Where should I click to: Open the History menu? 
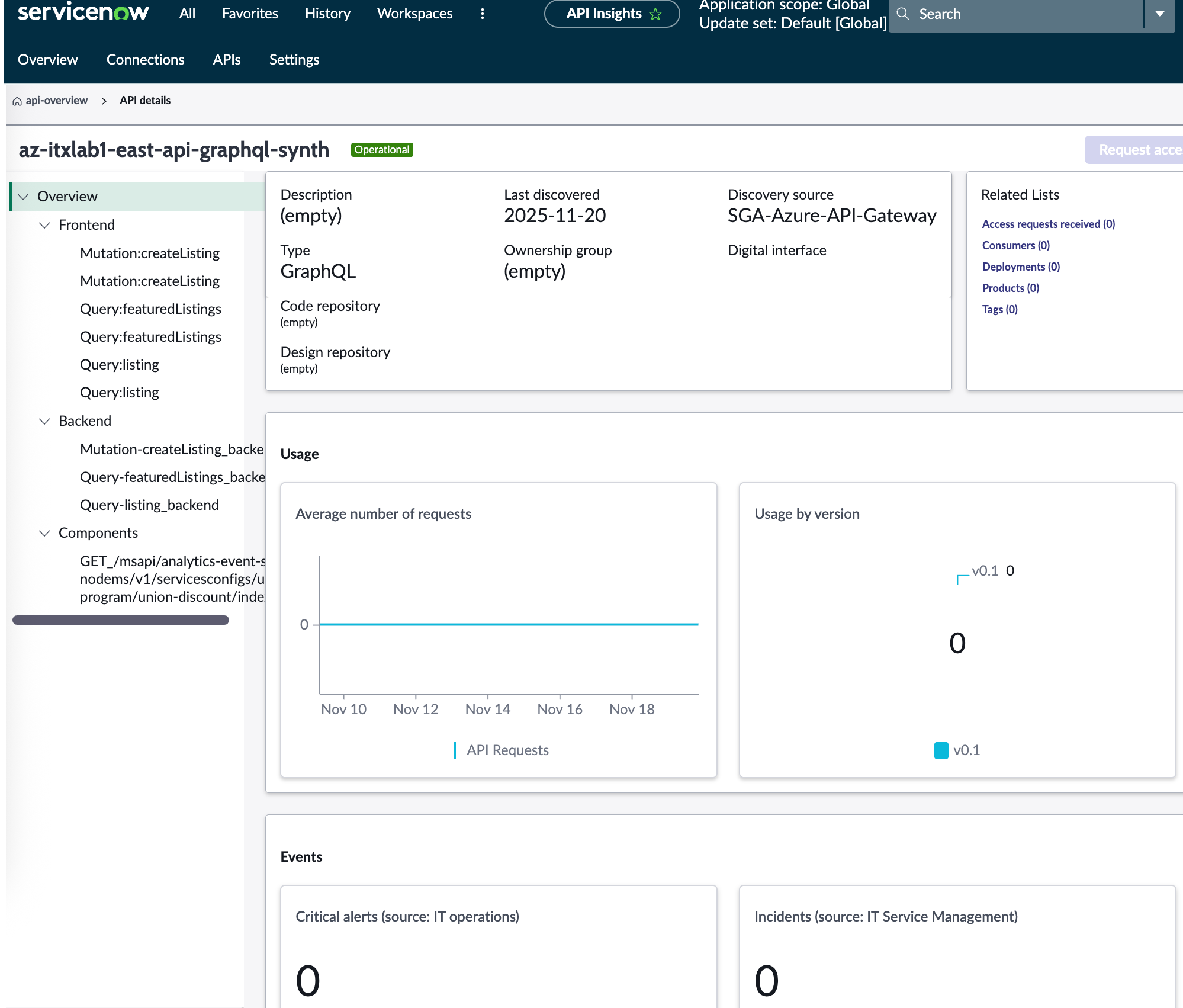tap(327, 14)
